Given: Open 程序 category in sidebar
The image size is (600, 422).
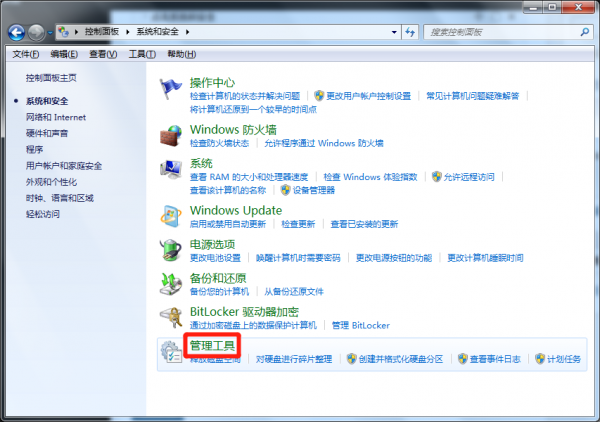Looking at the screenshot, I should 34,149.
